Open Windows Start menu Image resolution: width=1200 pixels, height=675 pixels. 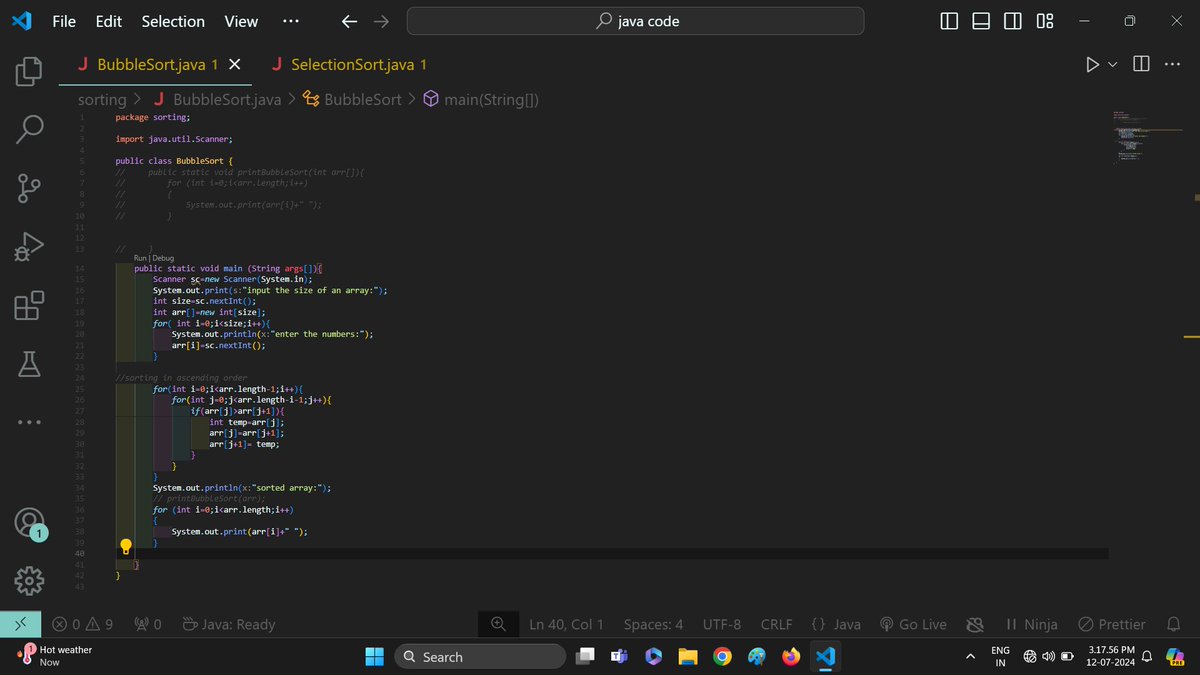(x=374, y=656)
